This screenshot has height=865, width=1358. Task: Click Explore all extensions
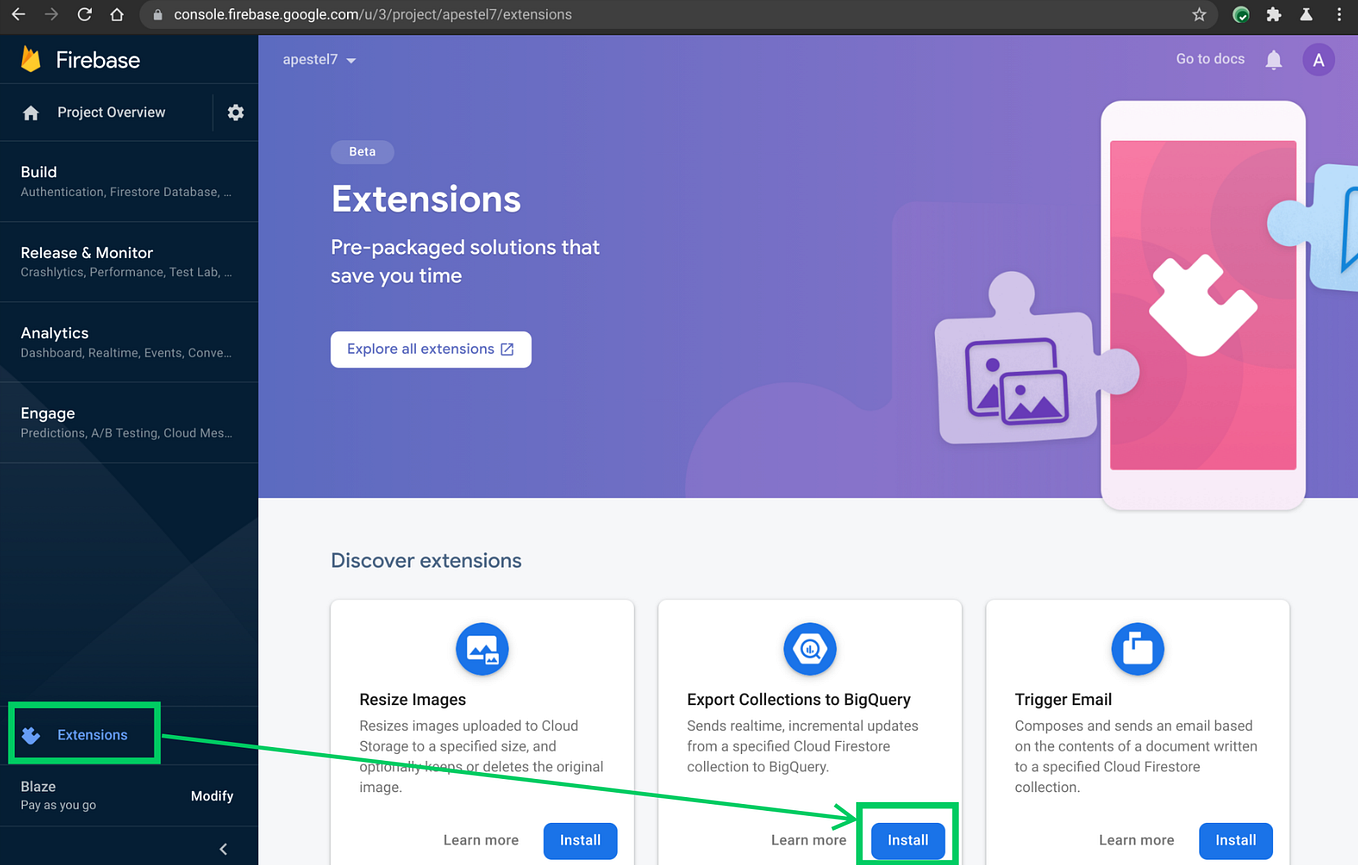point(430,349)
